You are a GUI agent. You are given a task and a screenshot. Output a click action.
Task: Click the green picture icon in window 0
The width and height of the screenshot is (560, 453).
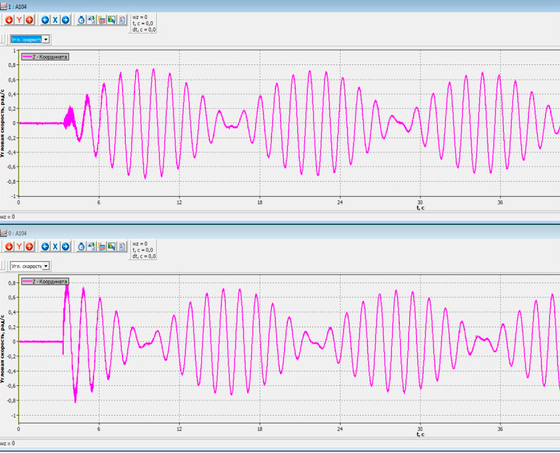point(112,247)
